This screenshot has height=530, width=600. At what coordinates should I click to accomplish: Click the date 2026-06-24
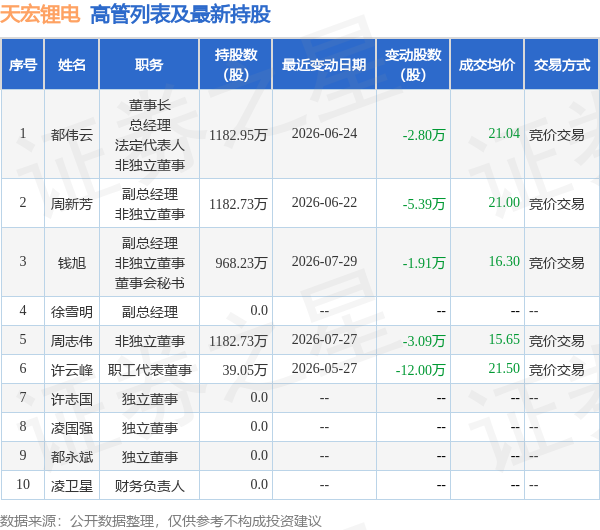[x=324, y=133]
